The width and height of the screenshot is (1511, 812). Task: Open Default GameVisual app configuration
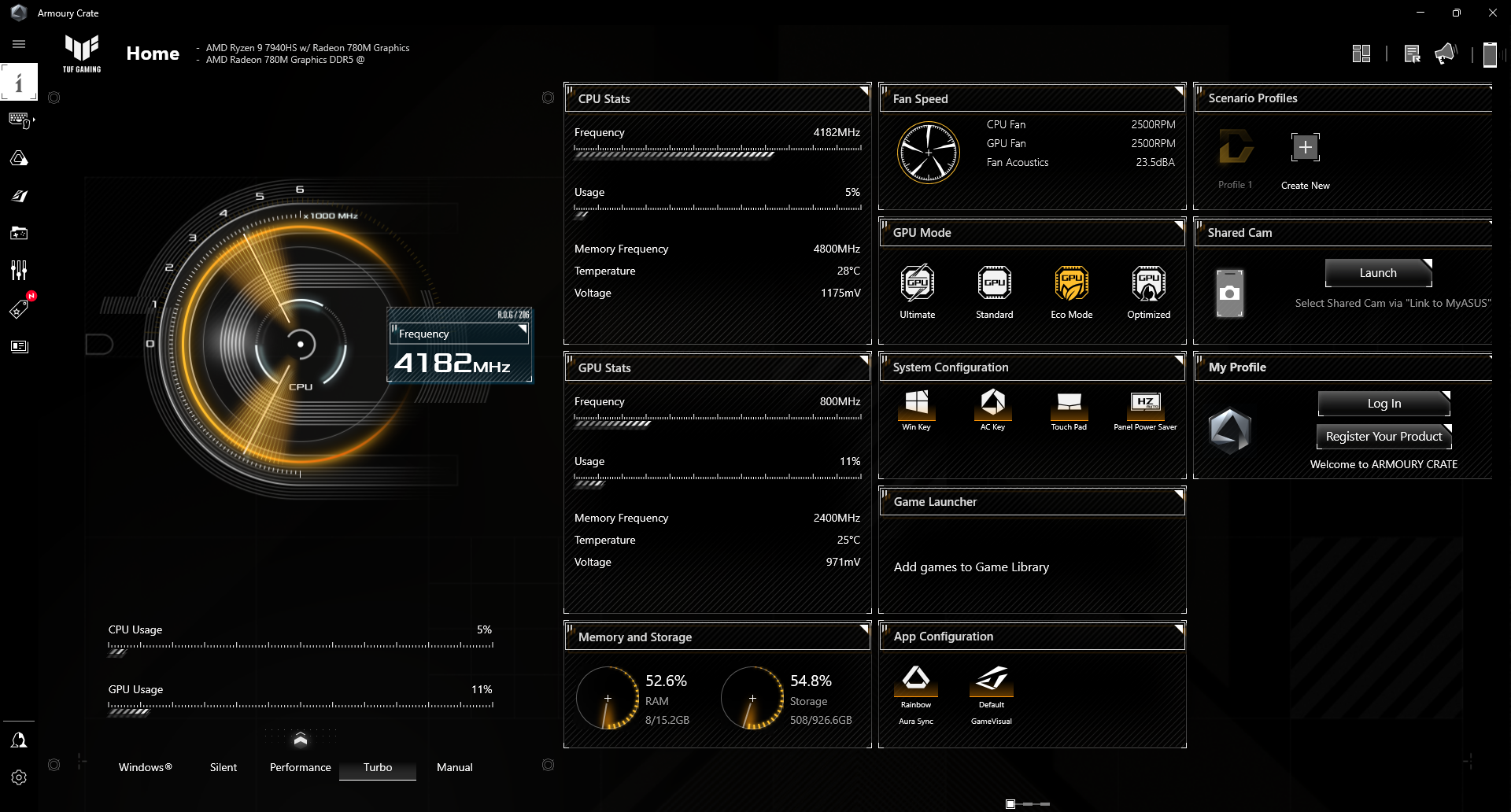pos(992,695)
